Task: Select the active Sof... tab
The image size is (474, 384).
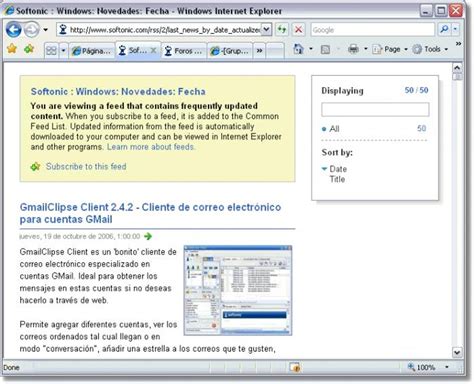Action: pos(132,51)
